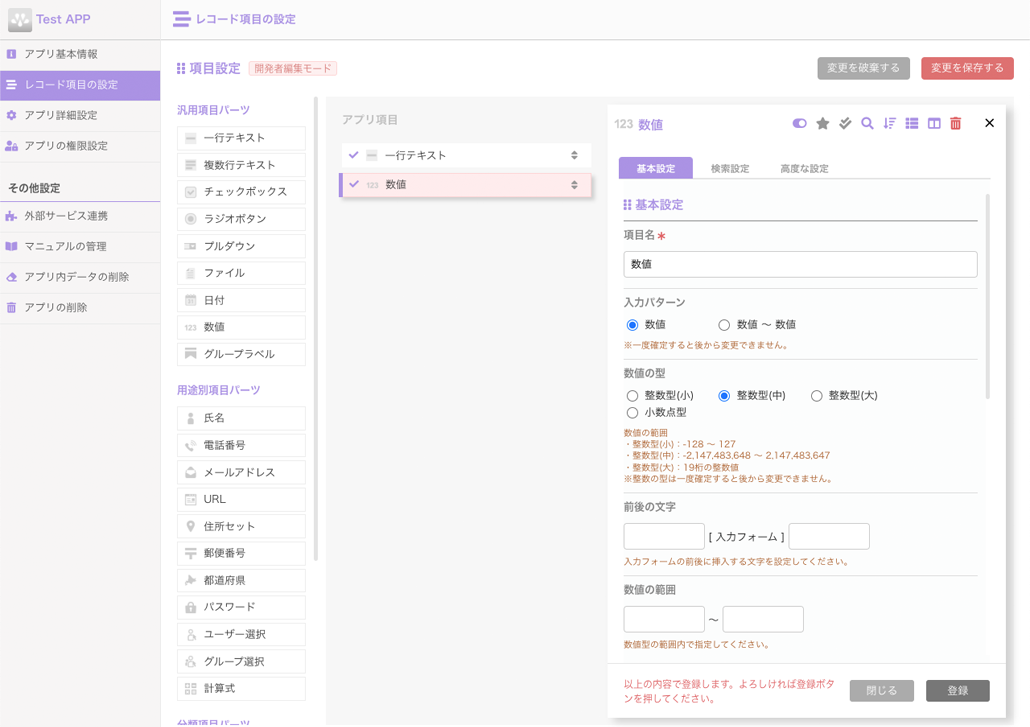Switch to 検索設定 tab
This screenshot has width=1030, height=727.
point(730,169)
